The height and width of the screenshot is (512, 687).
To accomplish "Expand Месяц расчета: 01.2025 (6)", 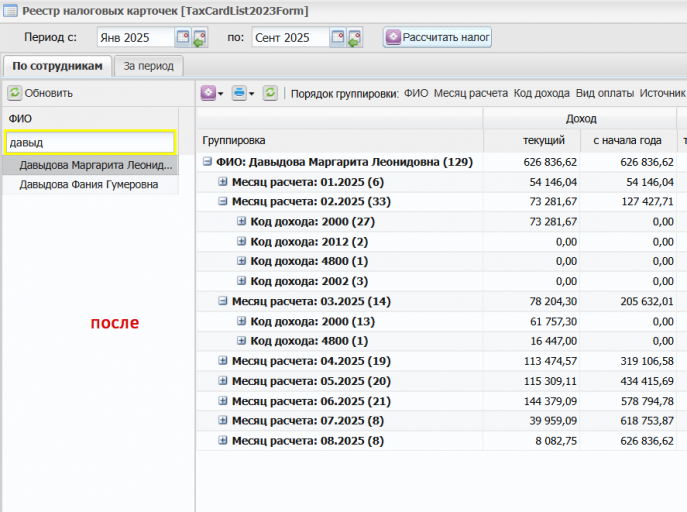I will 223,182.
